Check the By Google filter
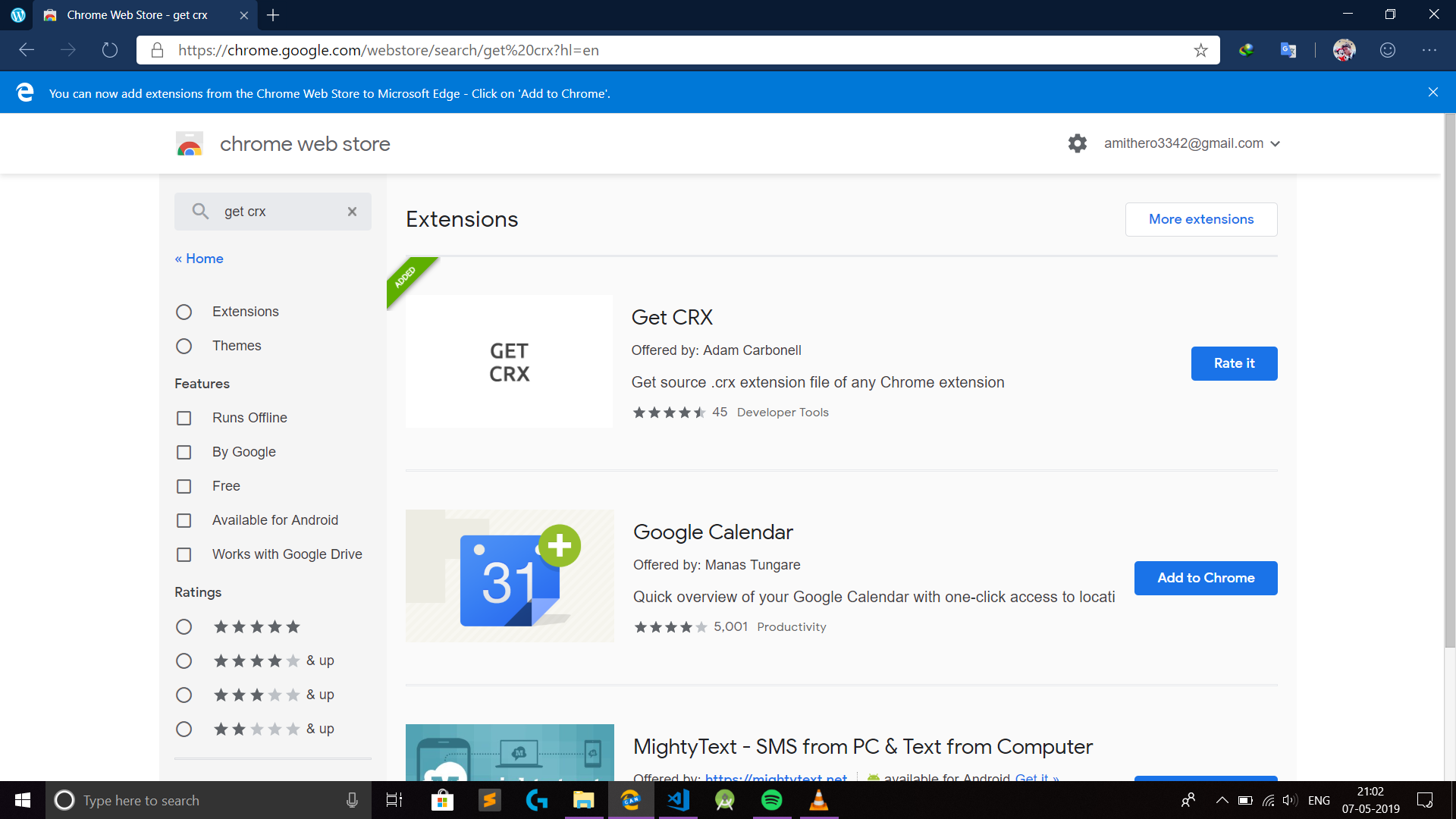1456x819 pixels. 184,452
